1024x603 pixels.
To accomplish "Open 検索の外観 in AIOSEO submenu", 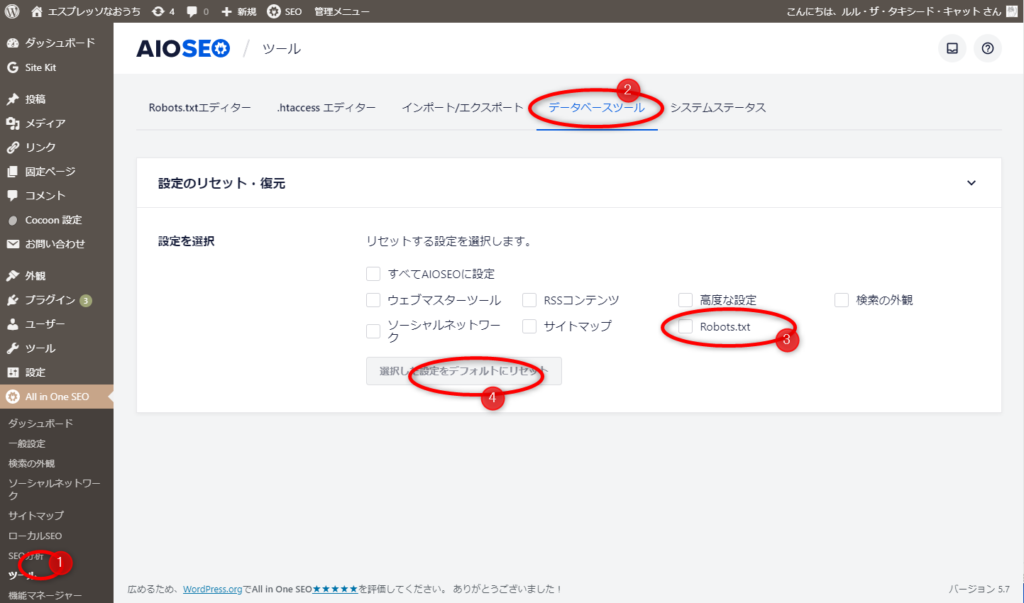I will [31, 464].
